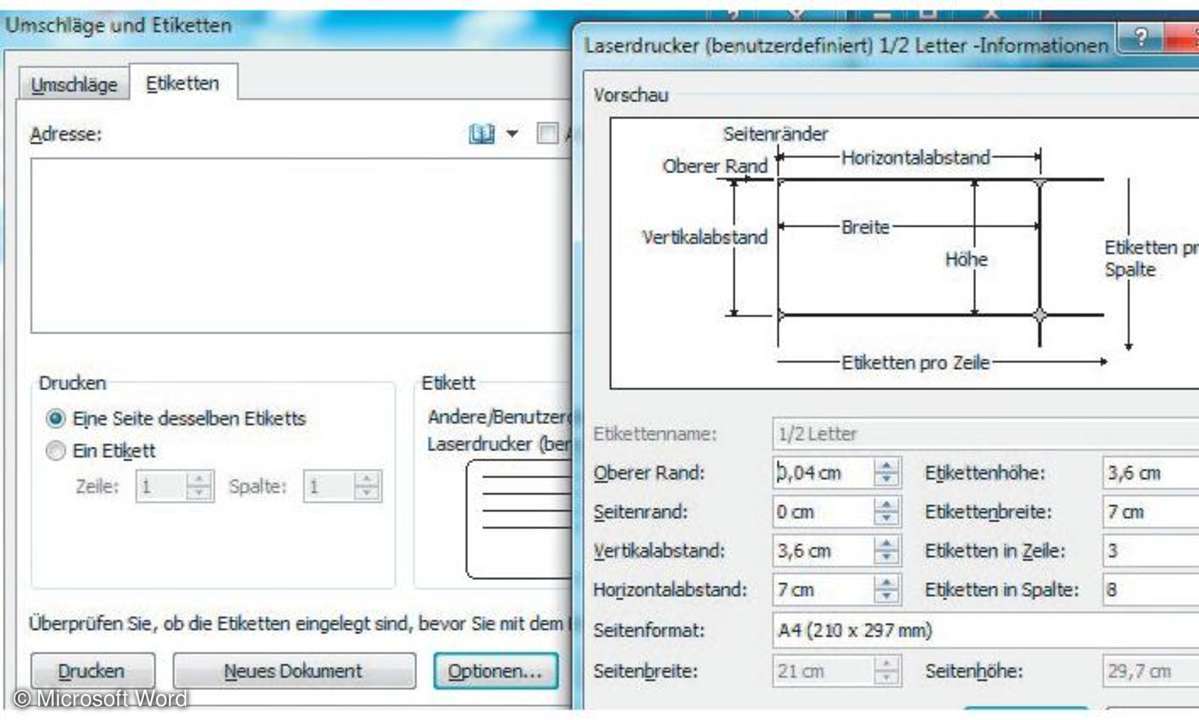
Task: Click the Horizontalabstand spinner arrows
Action: [886, 590]
